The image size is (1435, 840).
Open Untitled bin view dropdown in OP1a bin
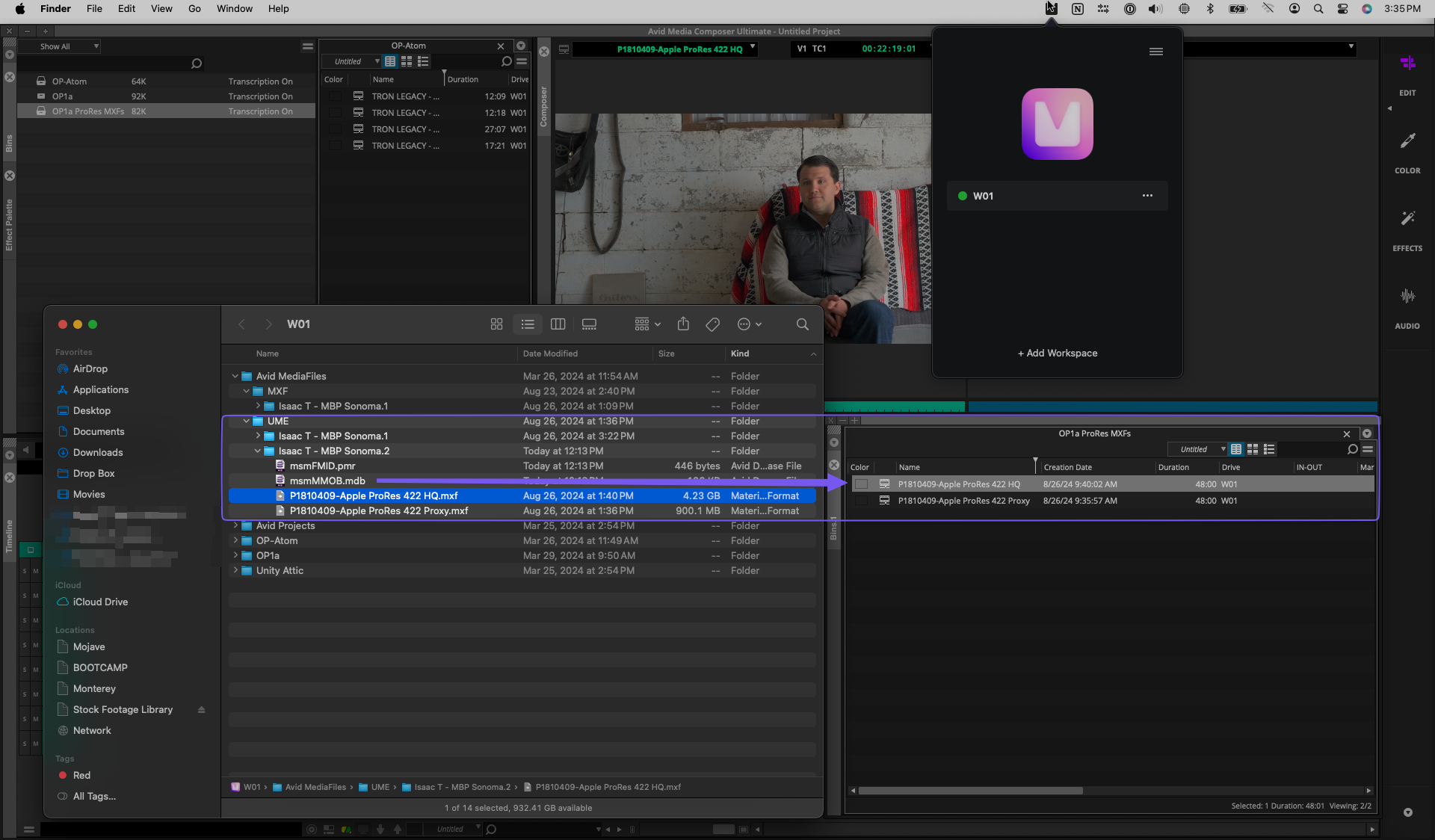coord(1198,449)
